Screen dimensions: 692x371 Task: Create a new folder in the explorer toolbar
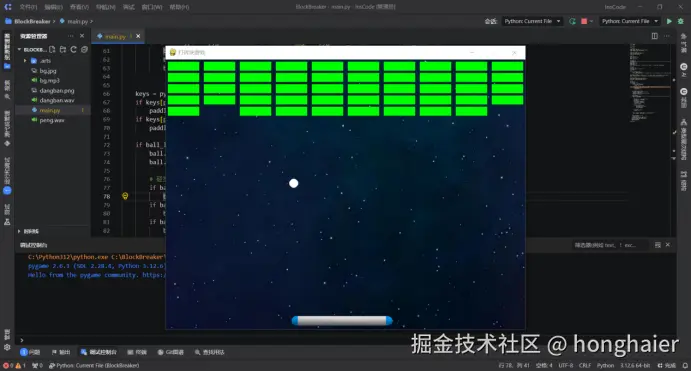(63, 49)
